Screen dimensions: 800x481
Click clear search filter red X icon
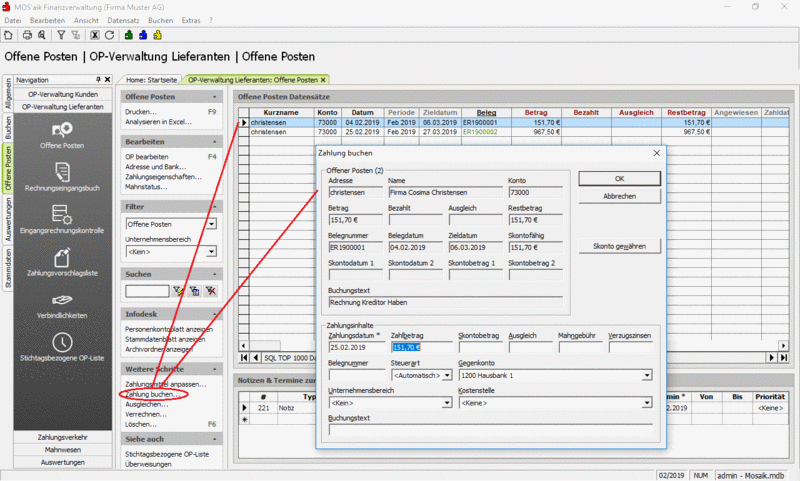[x=211, y=291]
